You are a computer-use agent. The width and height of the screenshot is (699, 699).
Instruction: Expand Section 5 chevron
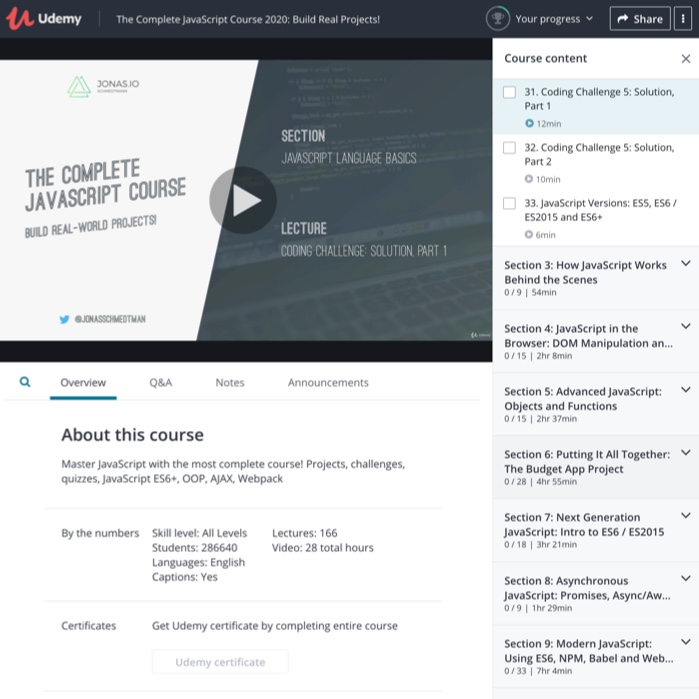686,390
